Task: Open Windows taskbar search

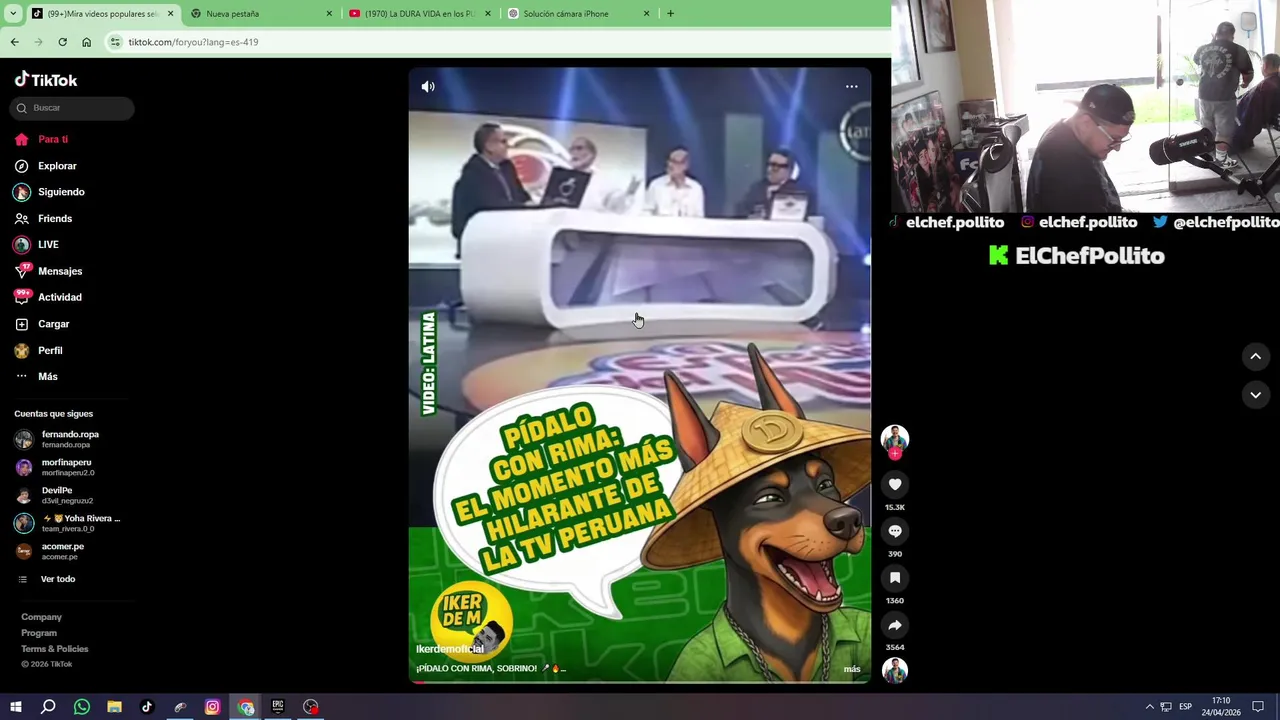Action: [48, 707]
